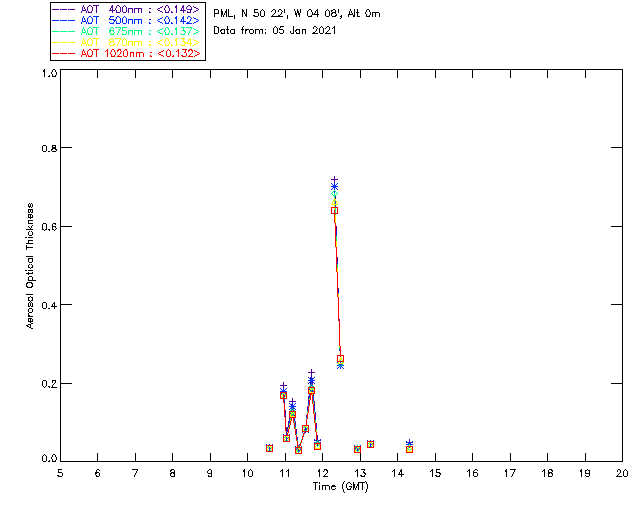Click the x-axis label 12

[322, 473]
